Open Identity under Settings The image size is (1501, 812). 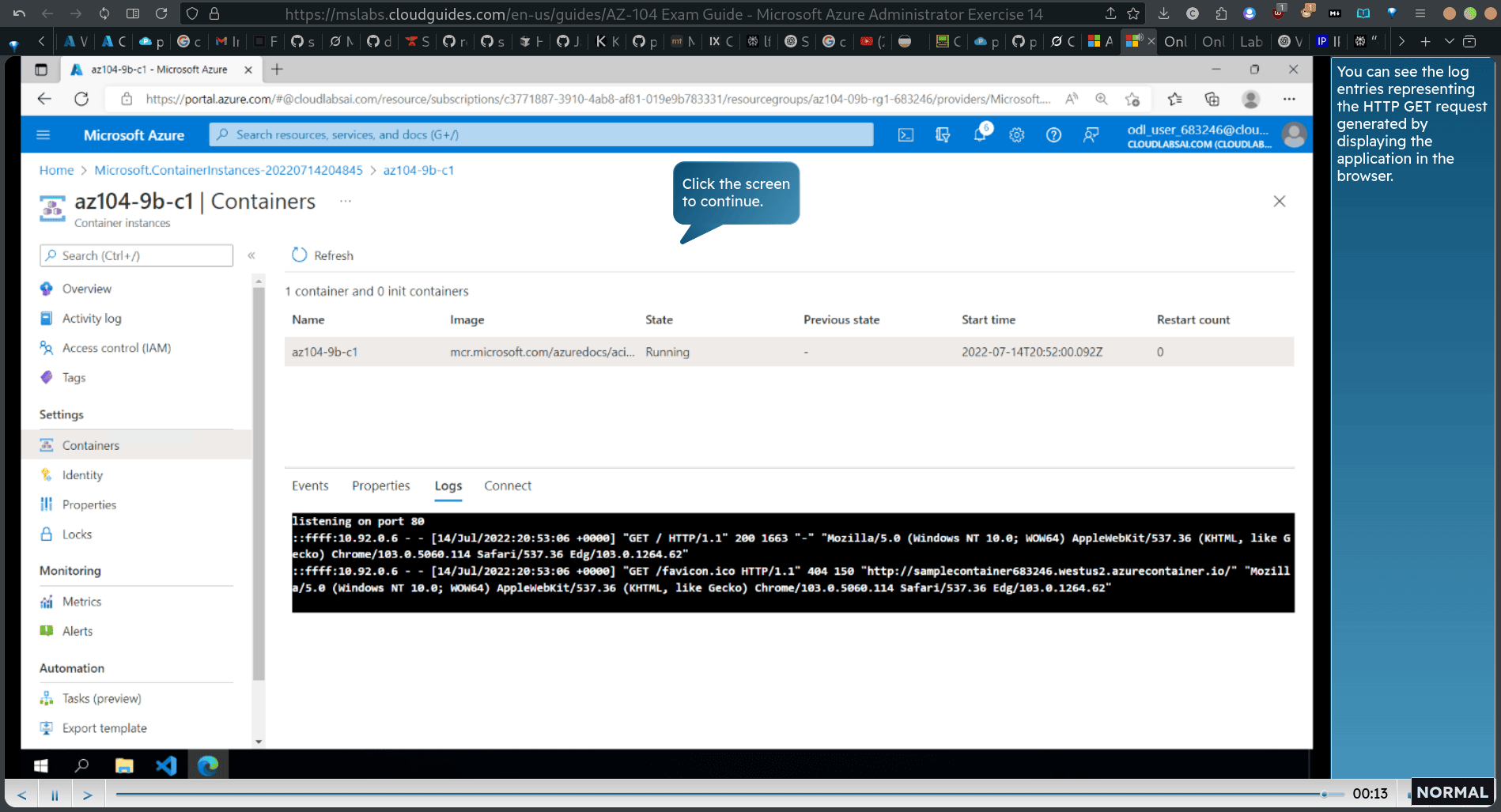(82, 475)
